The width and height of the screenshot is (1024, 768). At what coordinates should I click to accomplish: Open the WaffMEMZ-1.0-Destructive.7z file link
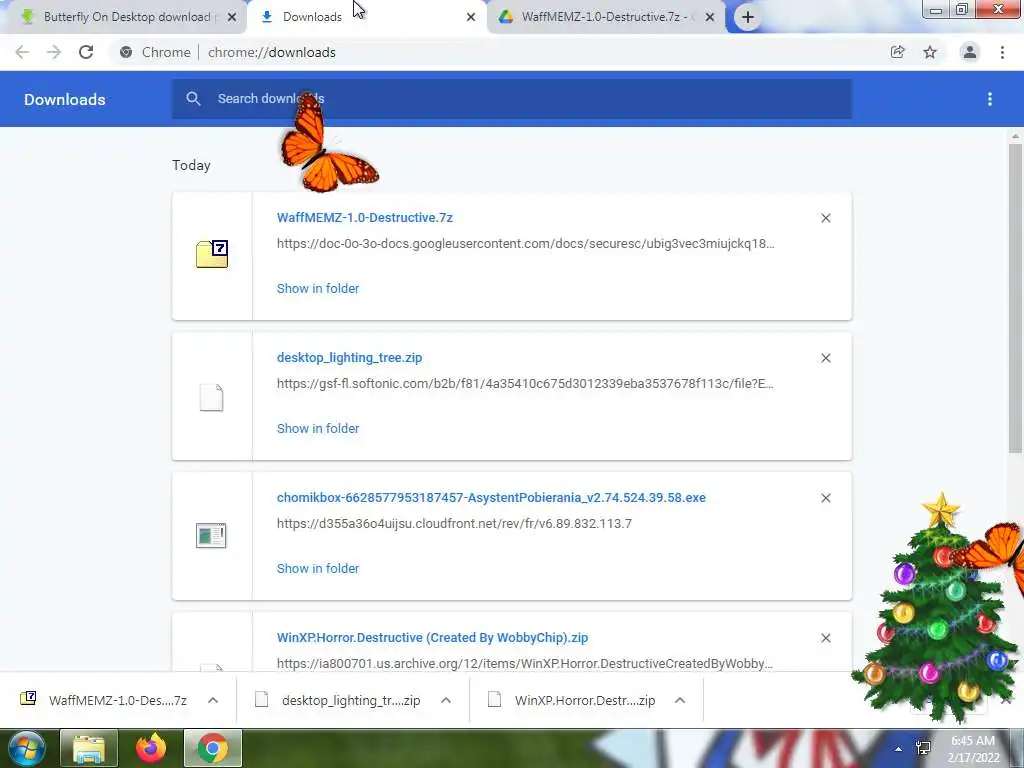click(x=364, y=217)
